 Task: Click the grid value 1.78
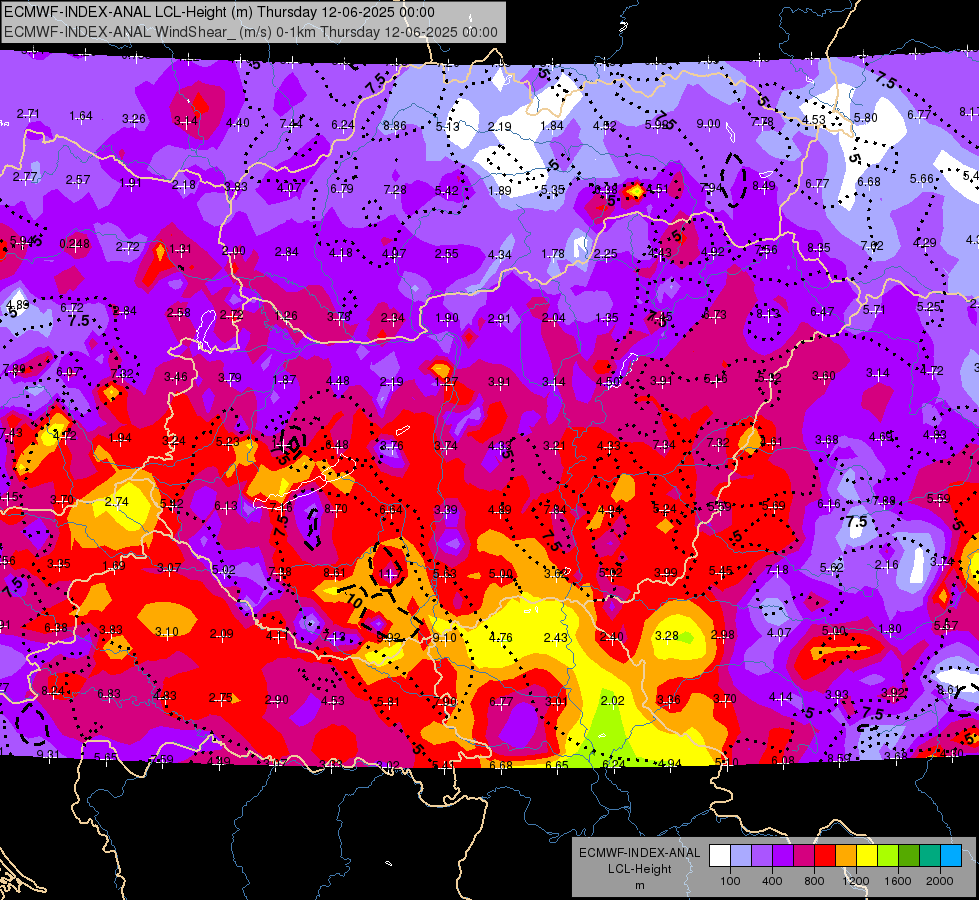click(553, 254)
